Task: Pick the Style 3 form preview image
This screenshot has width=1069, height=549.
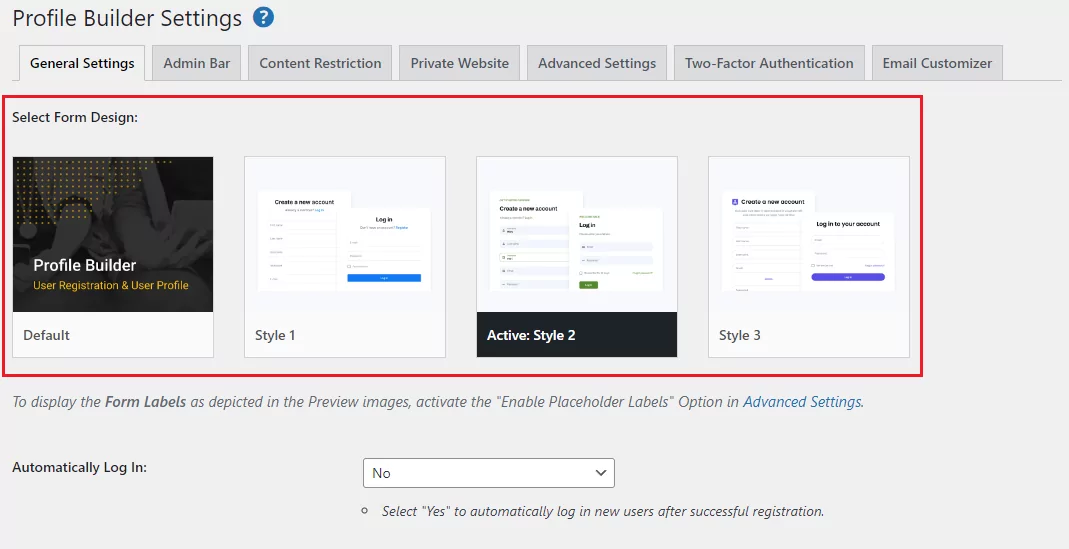Action: [x=809, y=234]
